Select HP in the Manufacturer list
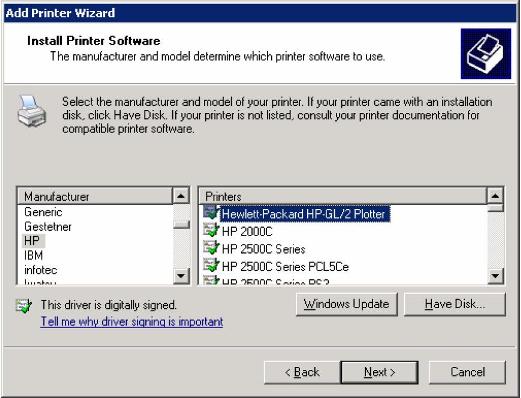Viewport: 521px width, 398px height. tap(32, 241)
